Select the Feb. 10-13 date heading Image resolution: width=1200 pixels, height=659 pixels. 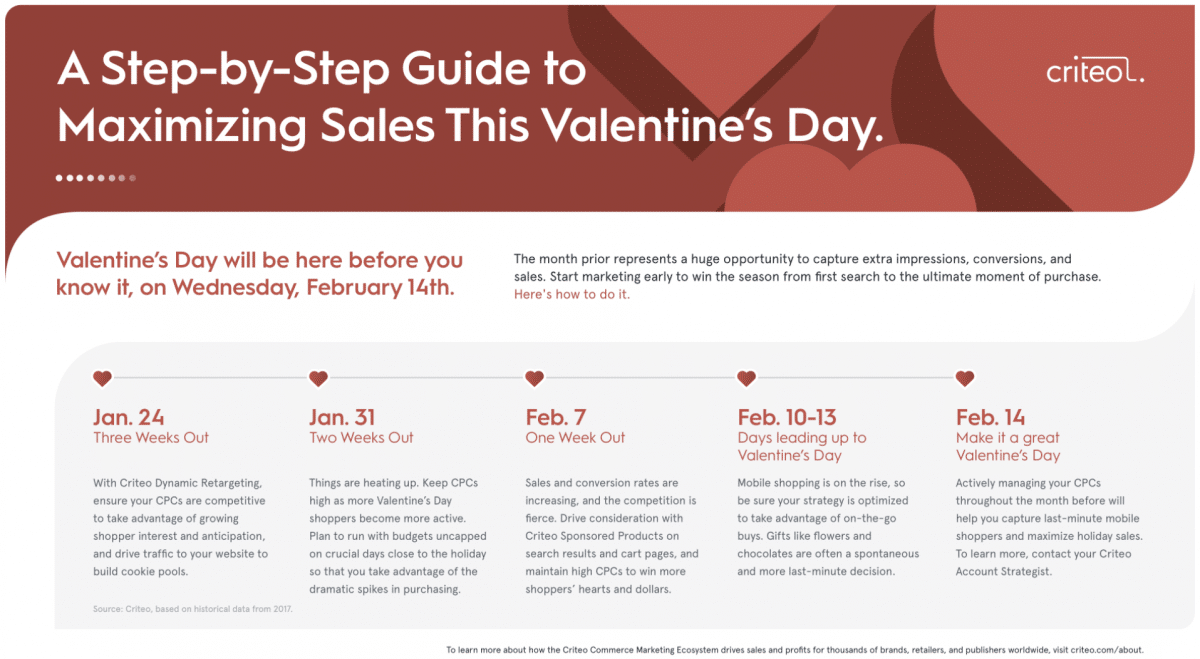coord(787,417)
